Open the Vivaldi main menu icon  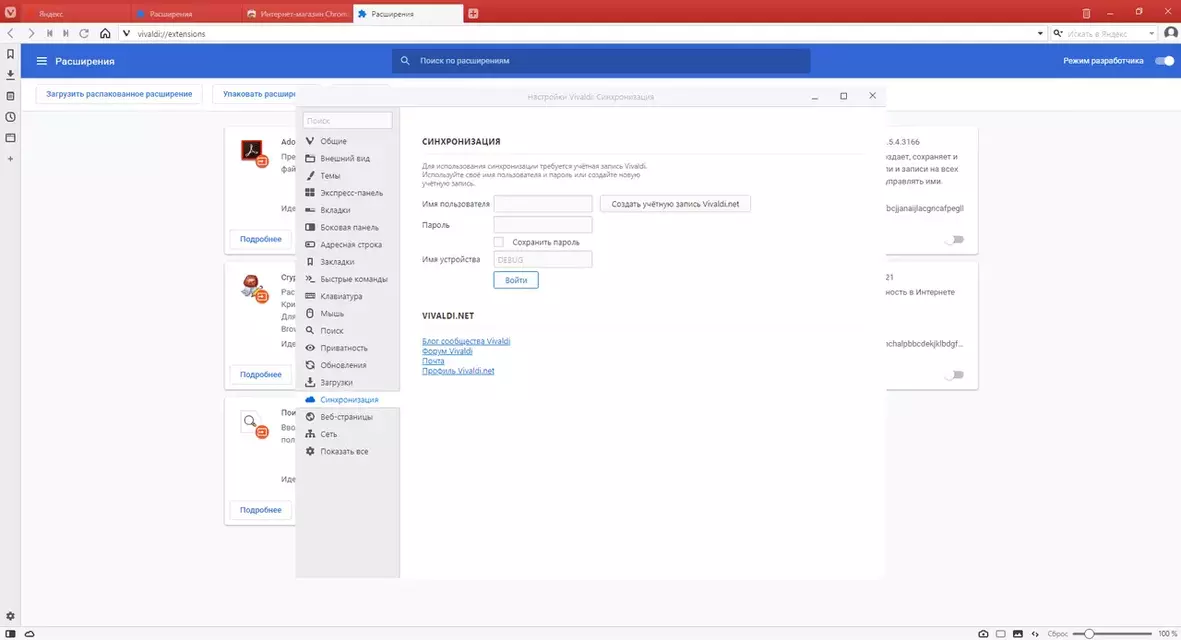tap(11, 13)
